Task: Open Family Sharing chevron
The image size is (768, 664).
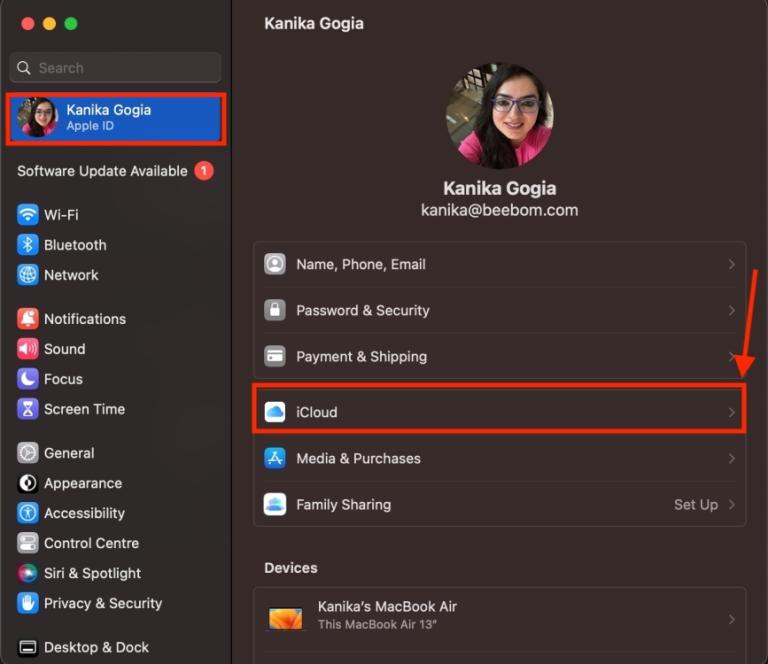Action: tap(732, 504)
